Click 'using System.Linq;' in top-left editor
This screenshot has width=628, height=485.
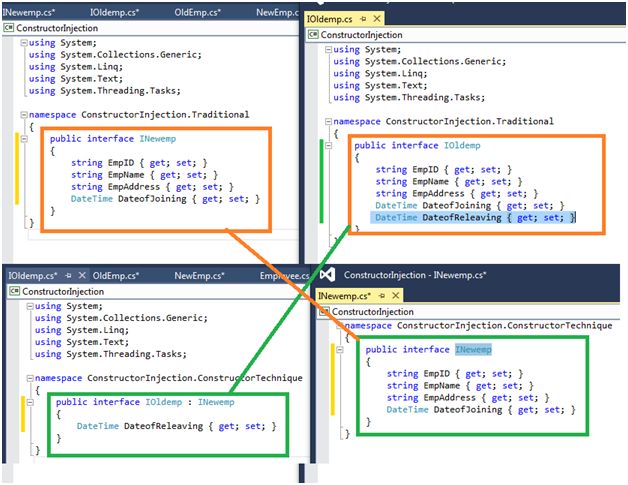click(76, 66)
